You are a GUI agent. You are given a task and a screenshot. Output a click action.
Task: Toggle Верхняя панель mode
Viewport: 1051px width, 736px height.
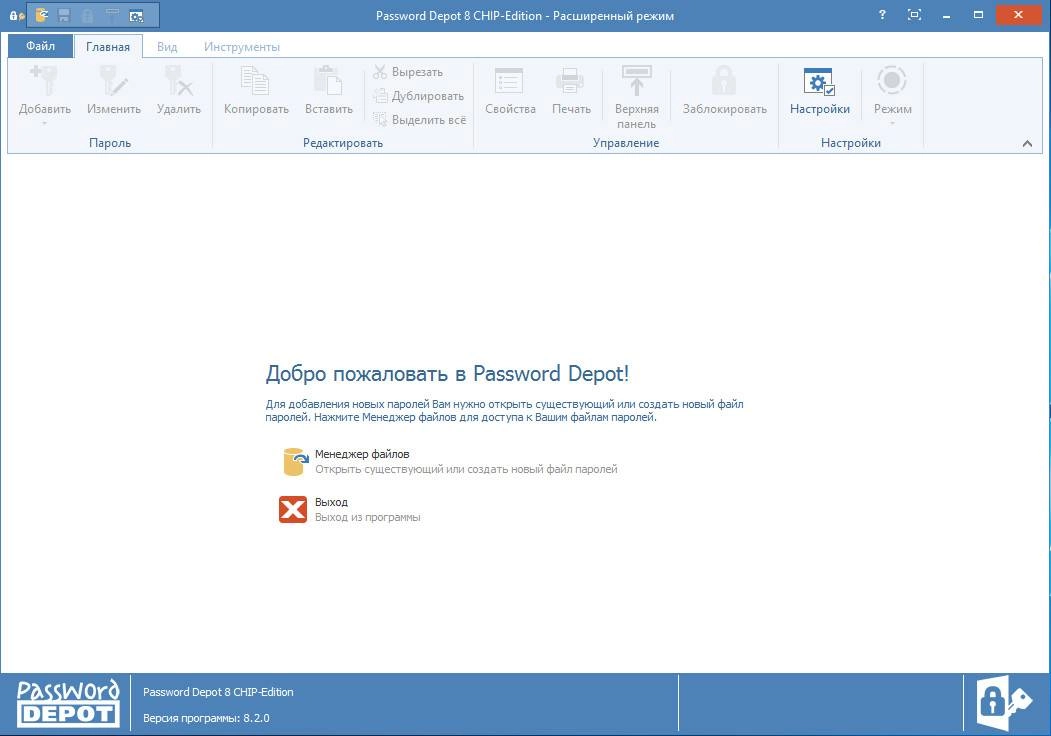click(x=636, y=97)
